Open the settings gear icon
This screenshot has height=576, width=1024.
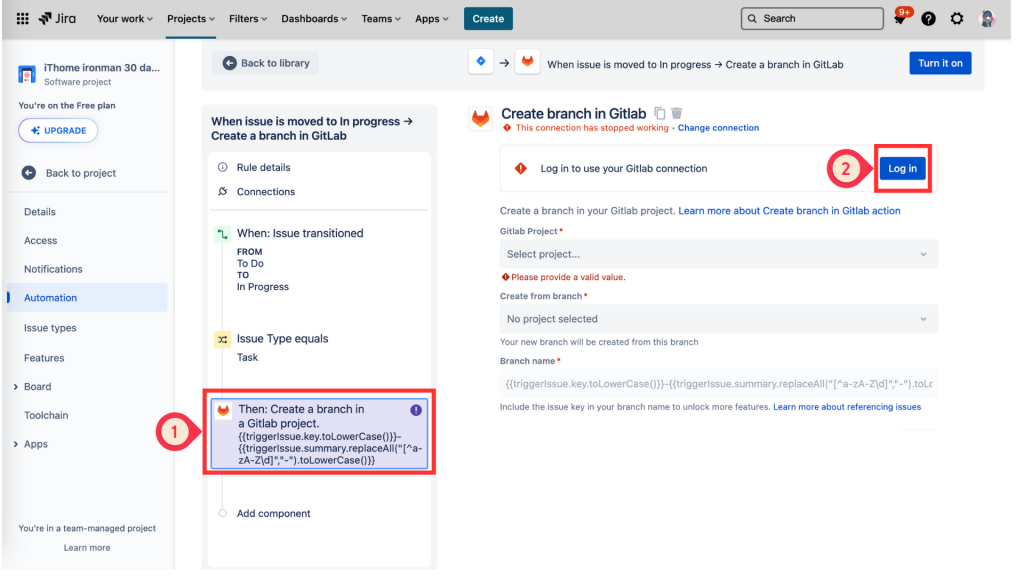tap(957, 18)
